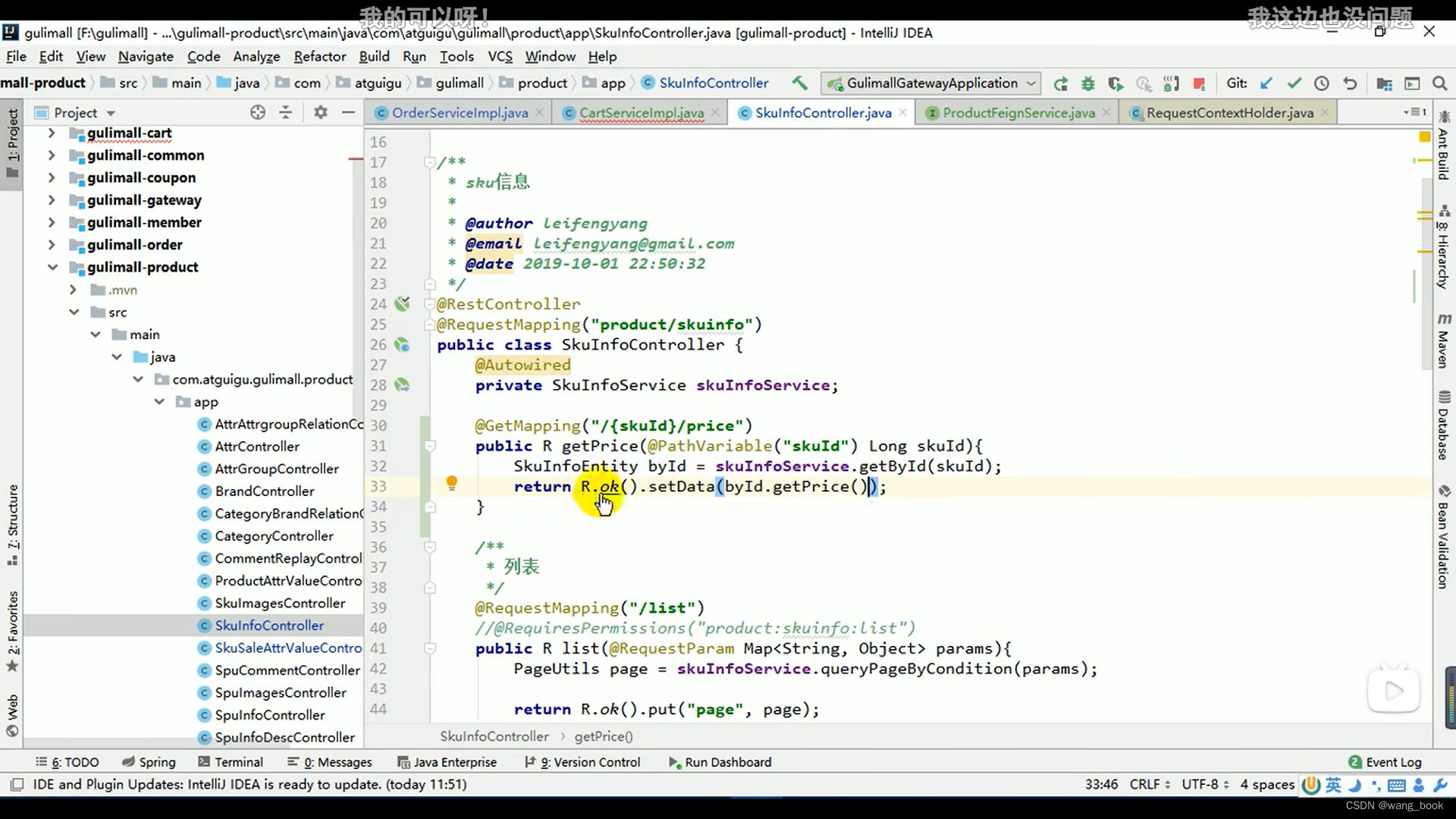
Task: Open the Event Log
Action: [x=1385, y=762]
